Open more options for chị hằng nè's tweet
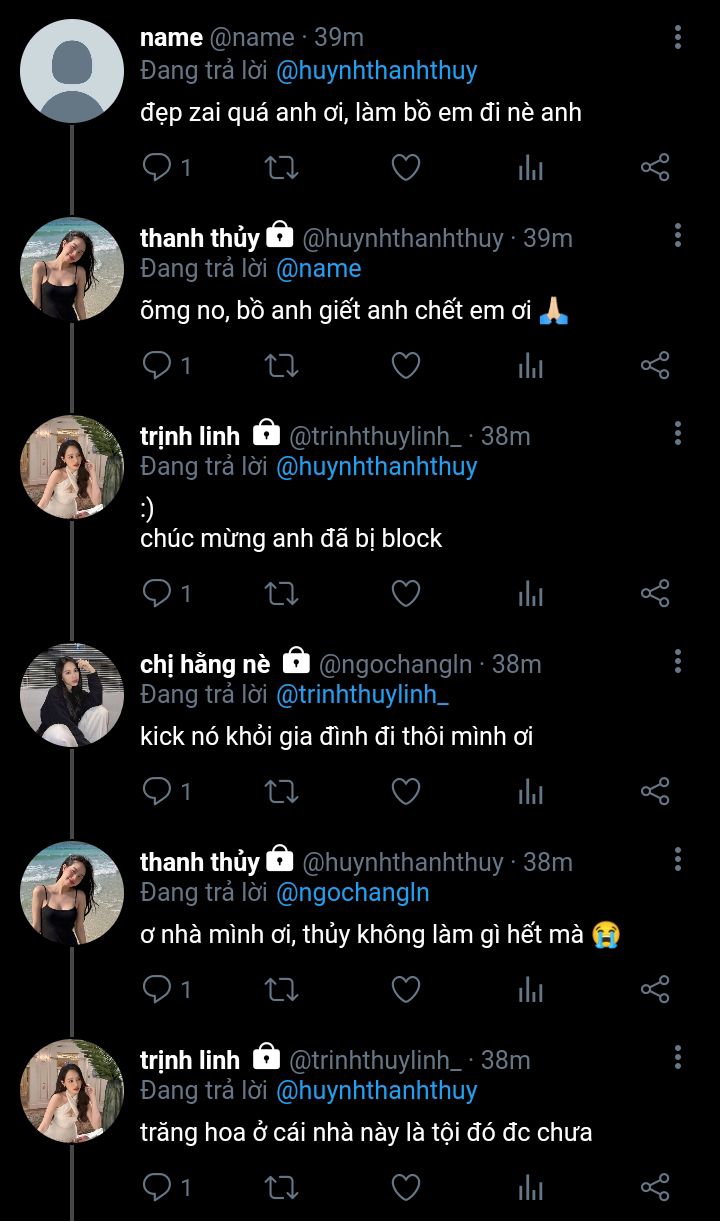Viewport: 720px width, 1221px height. click(677, 662)
